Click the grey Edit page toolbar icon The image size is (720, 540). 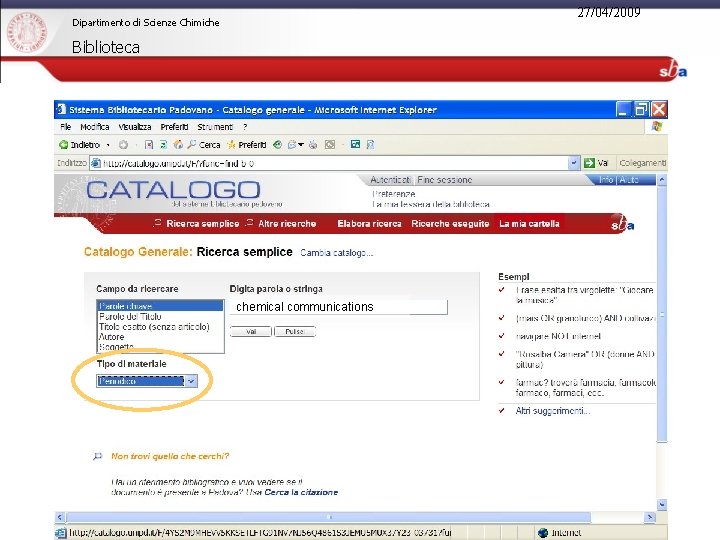pyautogui.click(x=330, y=145)
